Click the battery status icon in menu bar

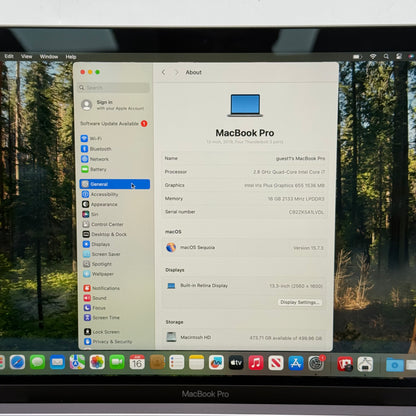[x=357, y=57]
